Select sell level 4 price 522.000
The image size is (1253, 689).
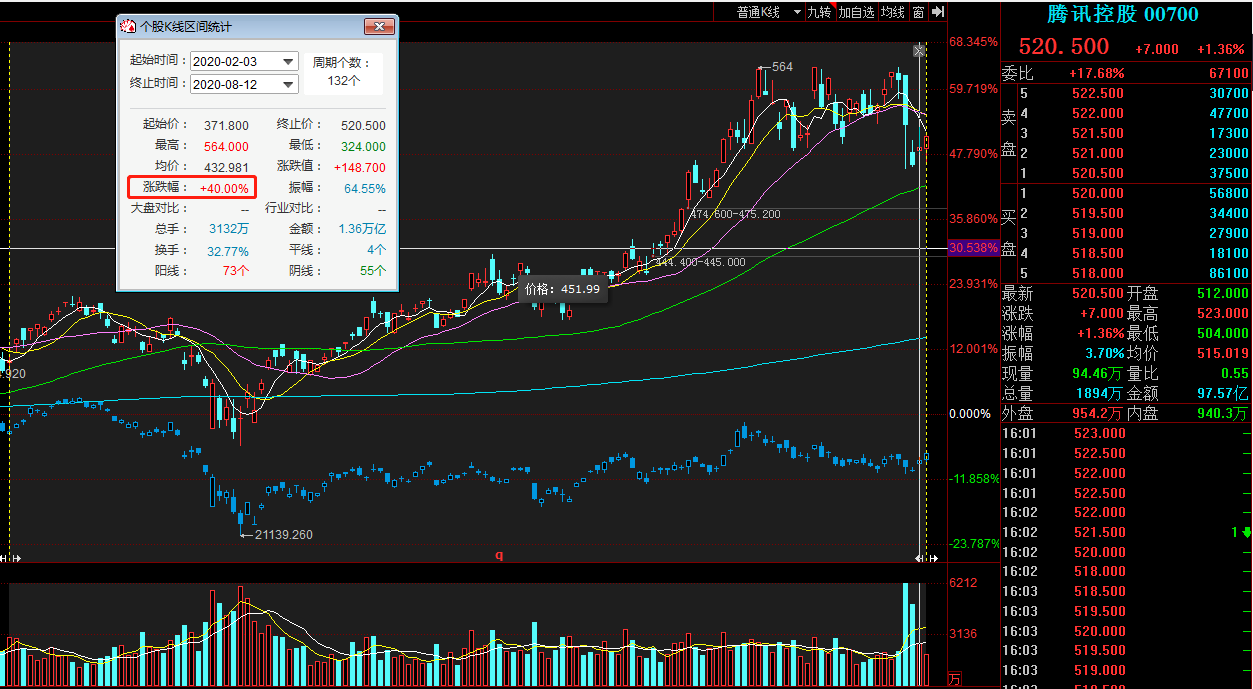[x=1097, y=113]
